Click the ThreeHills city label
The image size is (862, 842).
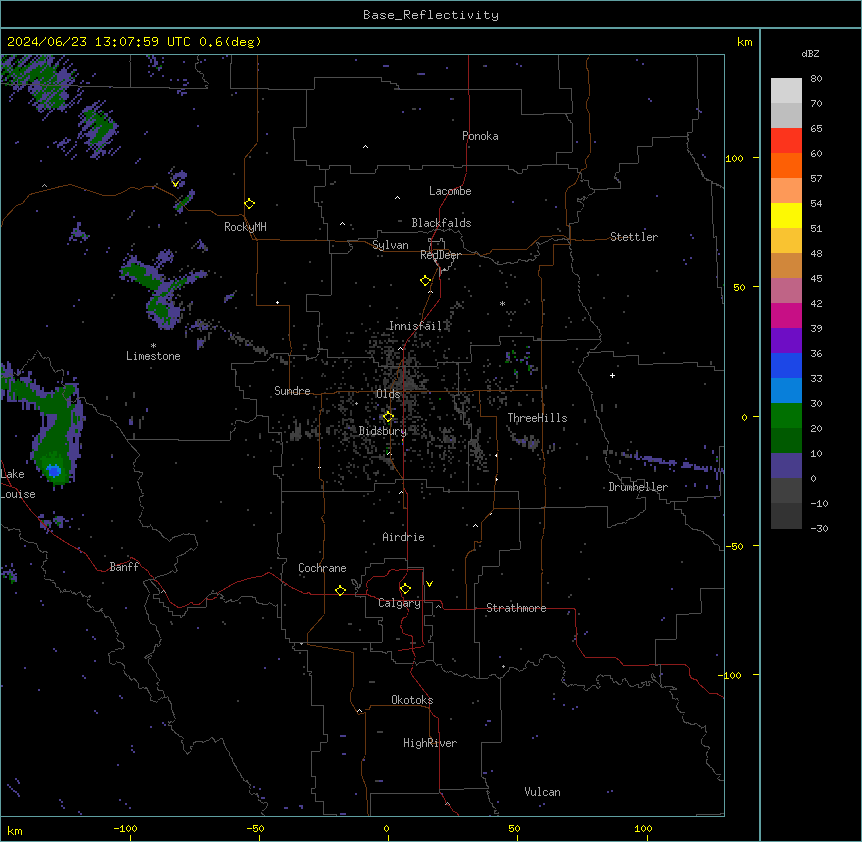[x=537, y=418]
